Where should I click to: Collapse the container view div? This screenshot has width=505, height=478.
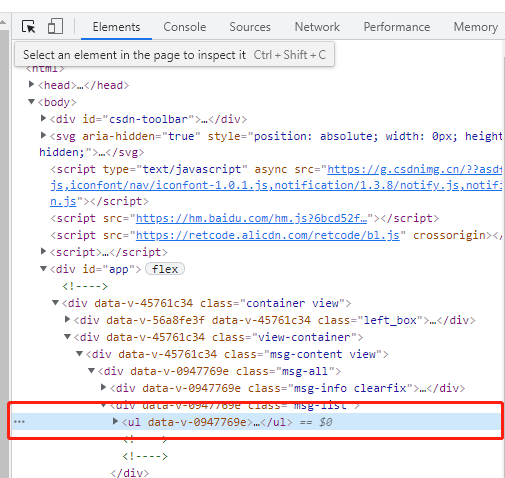(x=55, y=302)
